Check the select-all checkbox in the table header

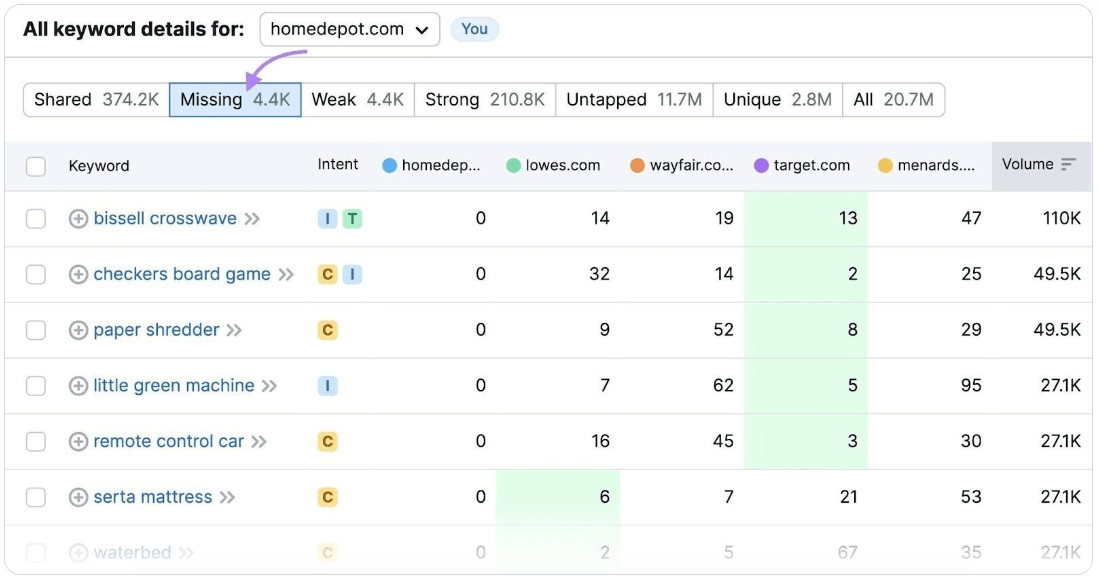(x=36, y=166)
